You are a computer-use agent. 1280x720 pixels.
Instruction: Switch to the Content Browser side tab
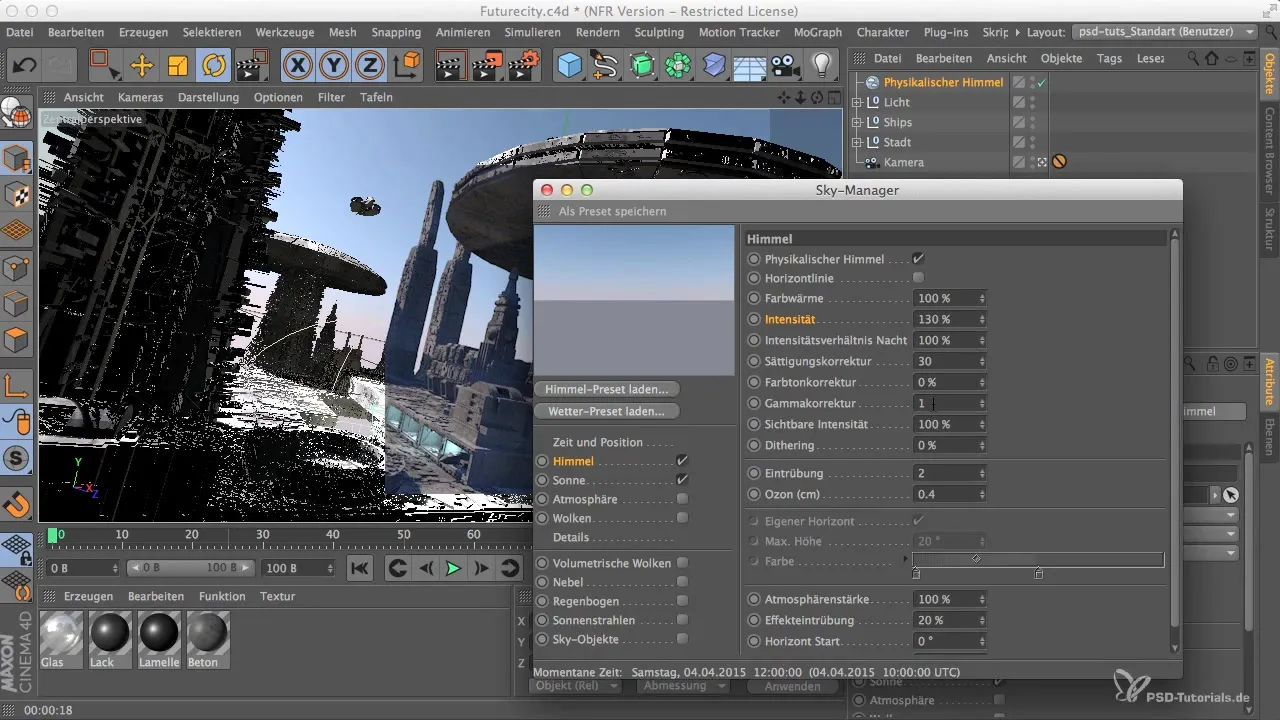[1269, 150]
